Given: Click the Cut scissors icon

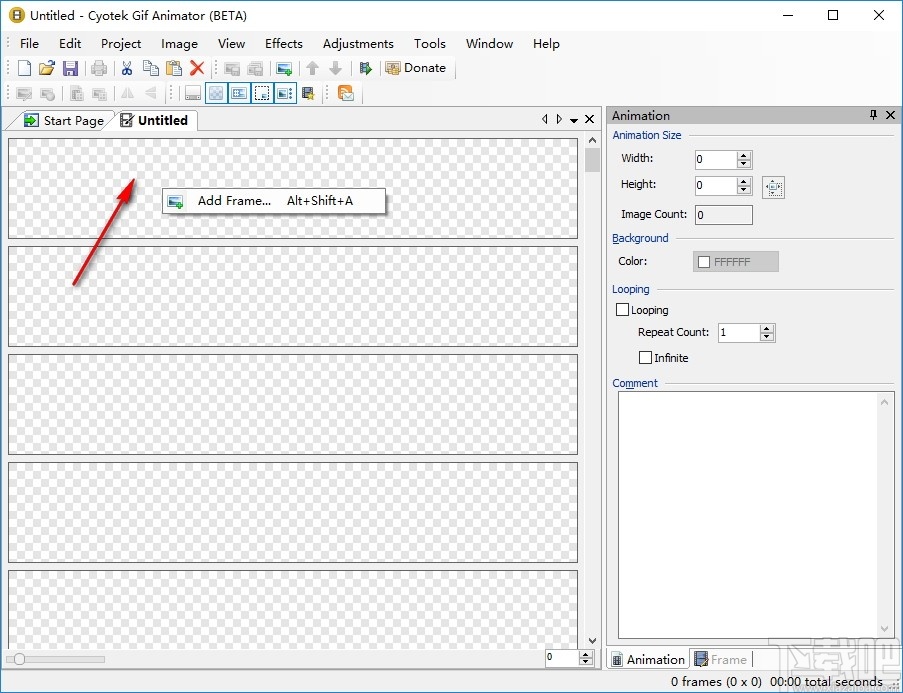Looking at the screenshot, I should [x=127, y=68].
